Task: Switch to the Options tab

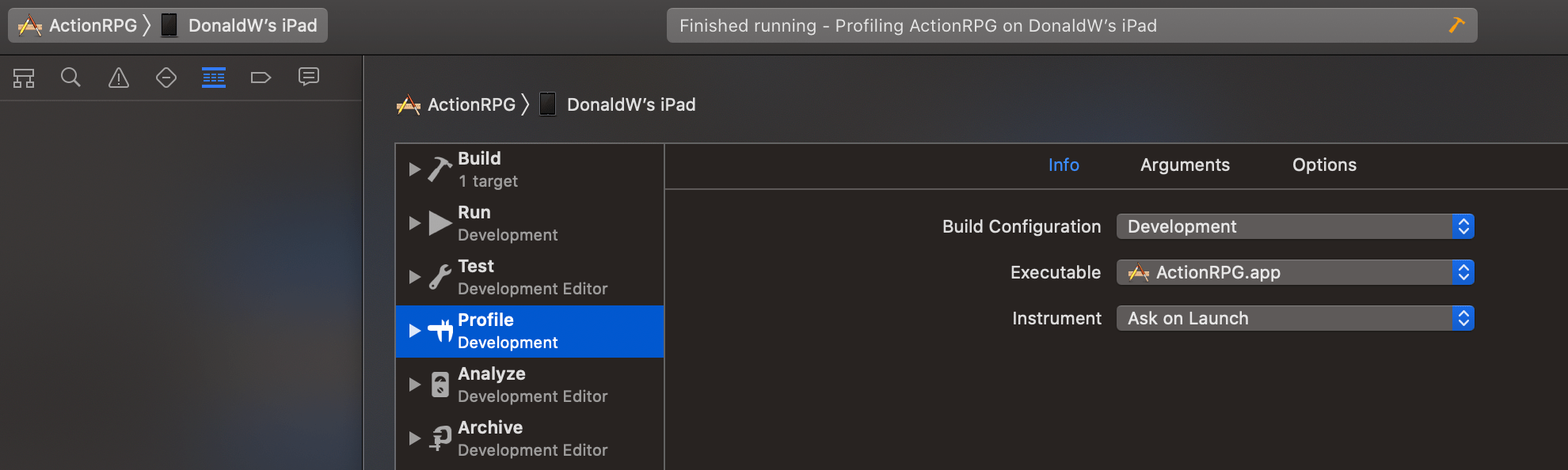Action: click(x=1324, y=165)
